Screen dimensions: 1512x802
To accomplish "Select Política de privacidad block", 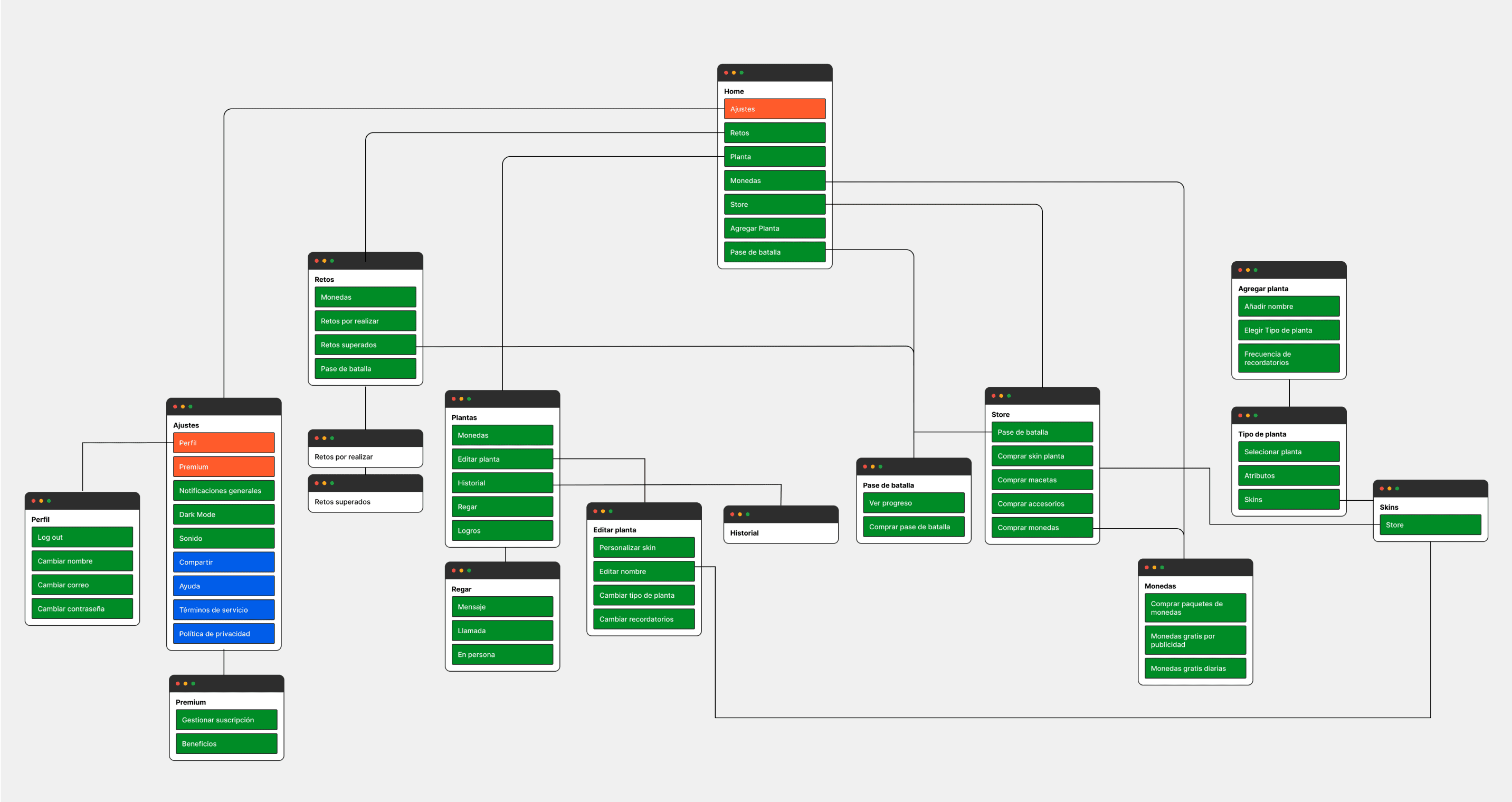I will pos(224,634).
